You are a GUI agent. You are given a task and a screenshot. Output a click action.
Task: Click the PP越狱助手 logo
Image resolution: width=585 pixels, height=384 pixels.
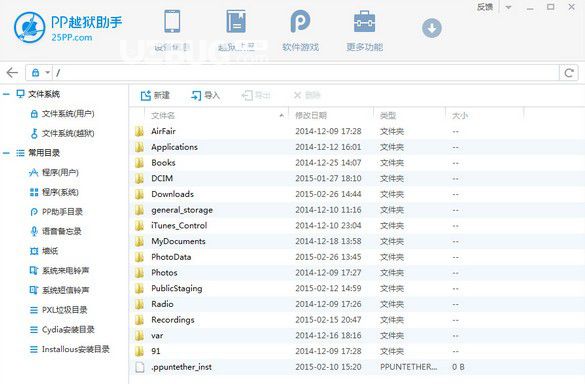pyautogui.click(x=68, y=27)
